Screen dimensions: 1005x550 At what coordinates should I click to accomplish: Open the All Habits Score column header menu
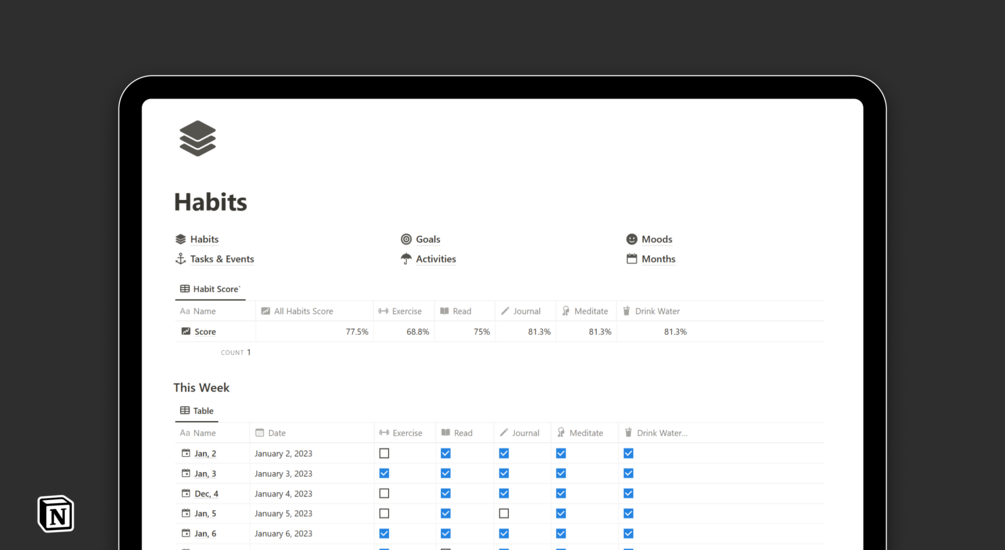(x=315, y=311)
